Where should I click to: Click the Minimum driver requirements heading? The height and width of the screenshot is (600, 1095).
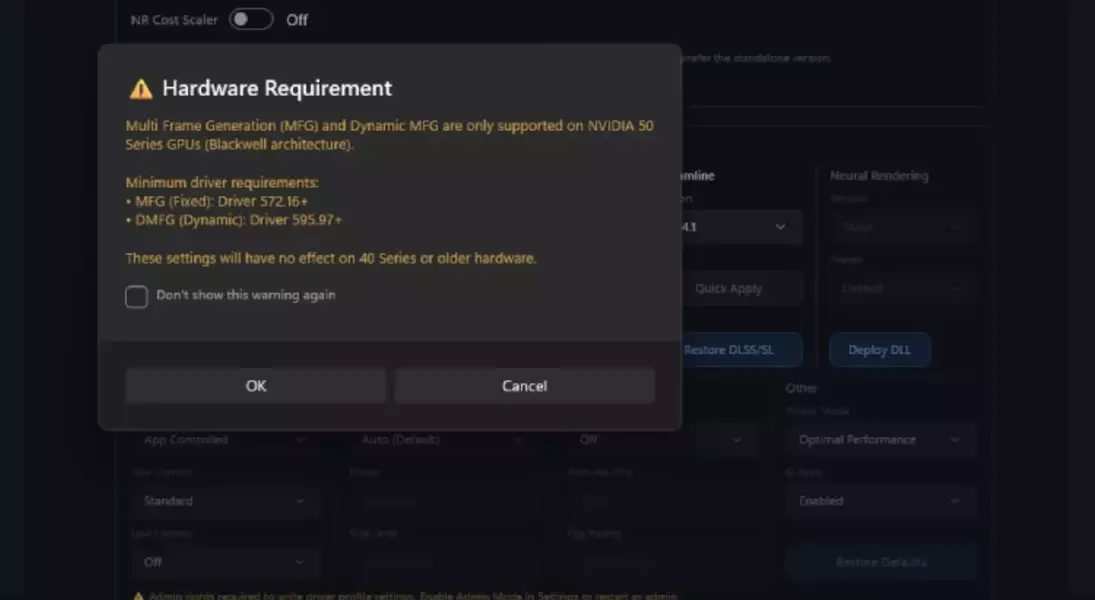pos(222,182)
